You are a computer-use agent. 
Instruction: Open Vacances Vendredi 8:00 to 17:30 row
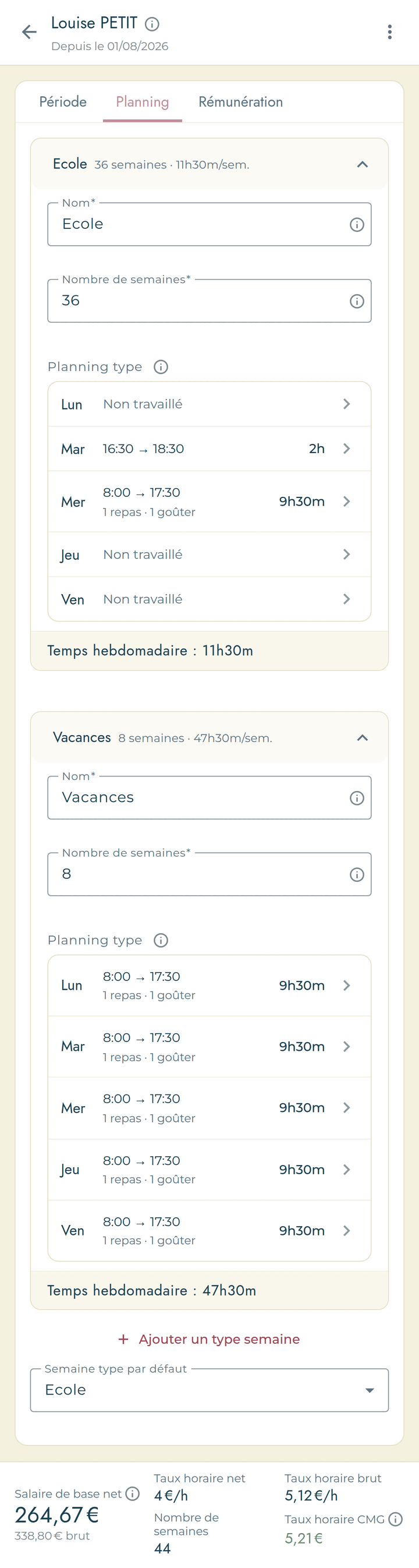click(x=209, y=1230)
